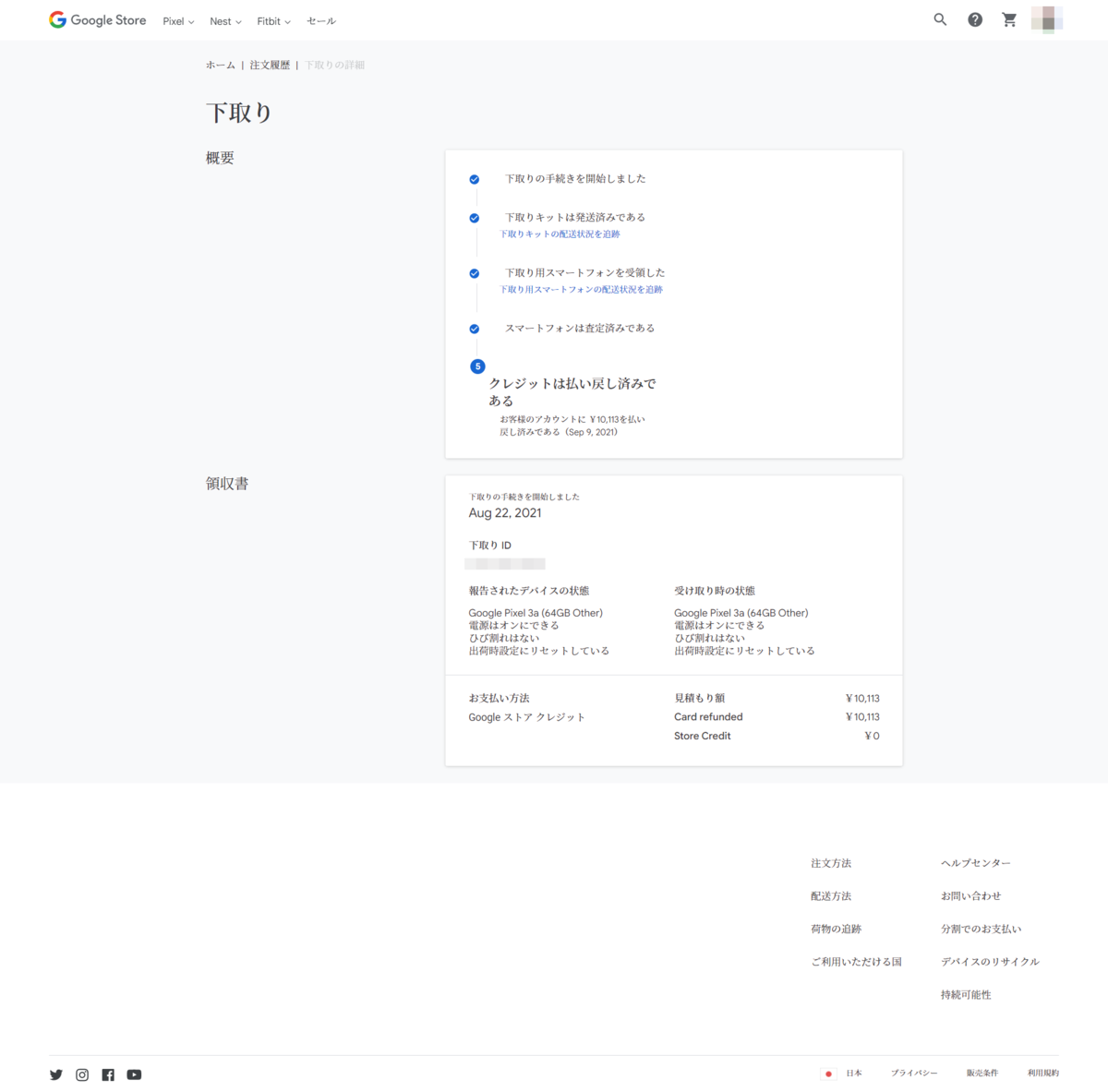Open 下取り用スマートフォンの配送状況を追跡 link
The image size is (1108, 1092).
coord(582,289)
